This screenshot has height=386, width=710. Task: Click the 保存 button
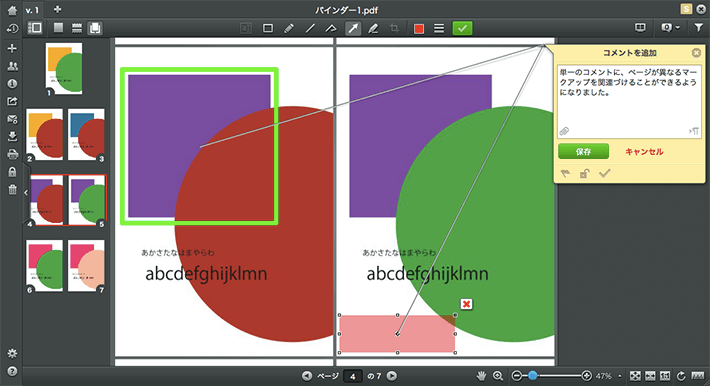[583, 151]
